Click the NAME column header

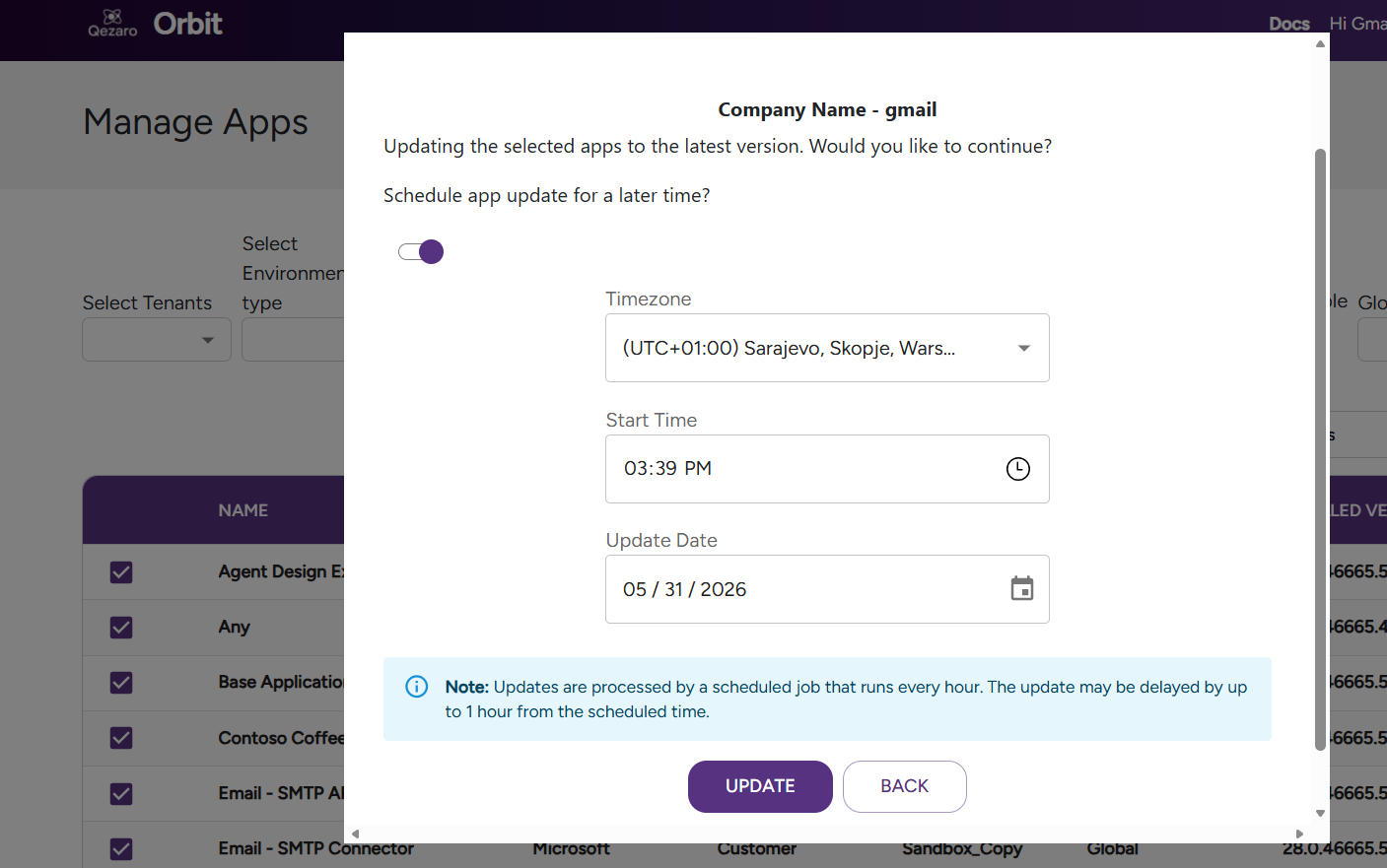pos(243,510)
